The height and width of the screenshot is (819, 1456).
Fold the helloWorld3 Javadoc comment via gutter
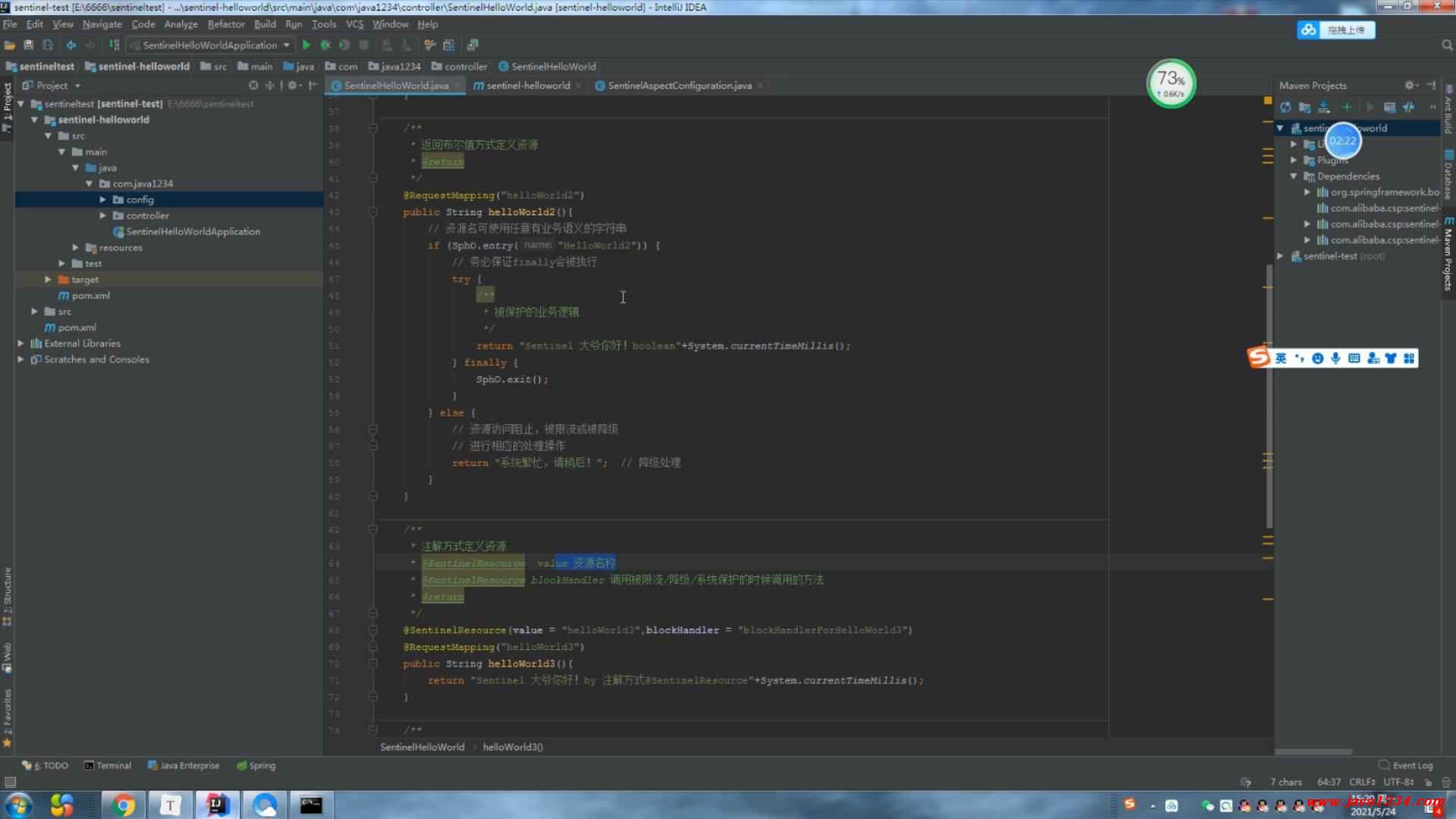373,529
